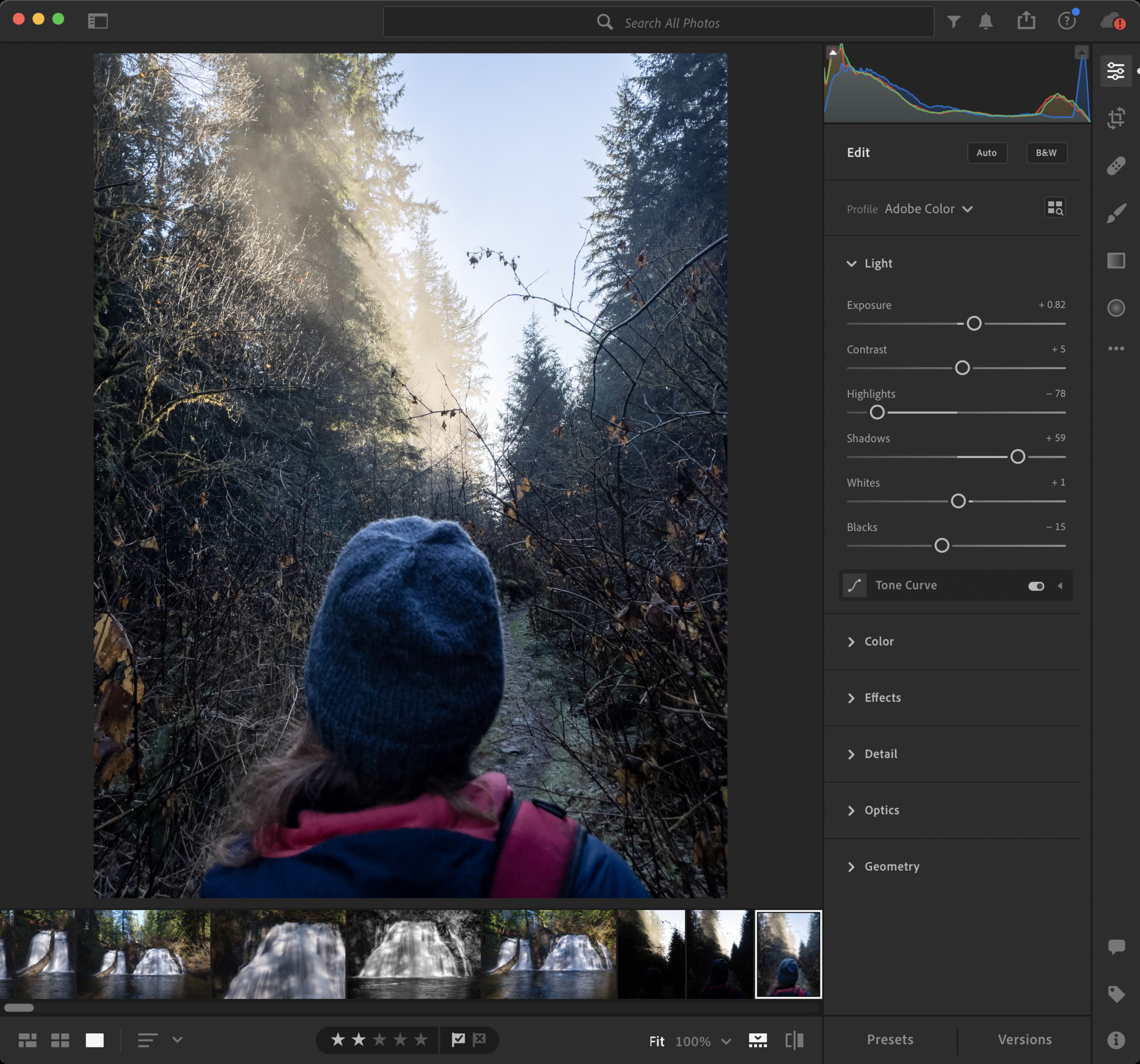Expand Tone Curve with the triangle arrow
The height and width of the screenshot is (1064, 1140).
pos(1060,586)
